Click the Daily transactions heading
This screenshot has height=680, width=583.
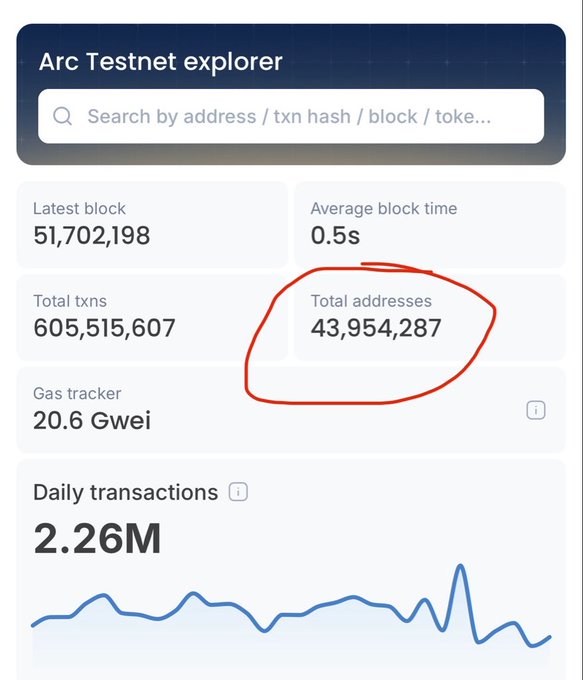click(125, 492)
